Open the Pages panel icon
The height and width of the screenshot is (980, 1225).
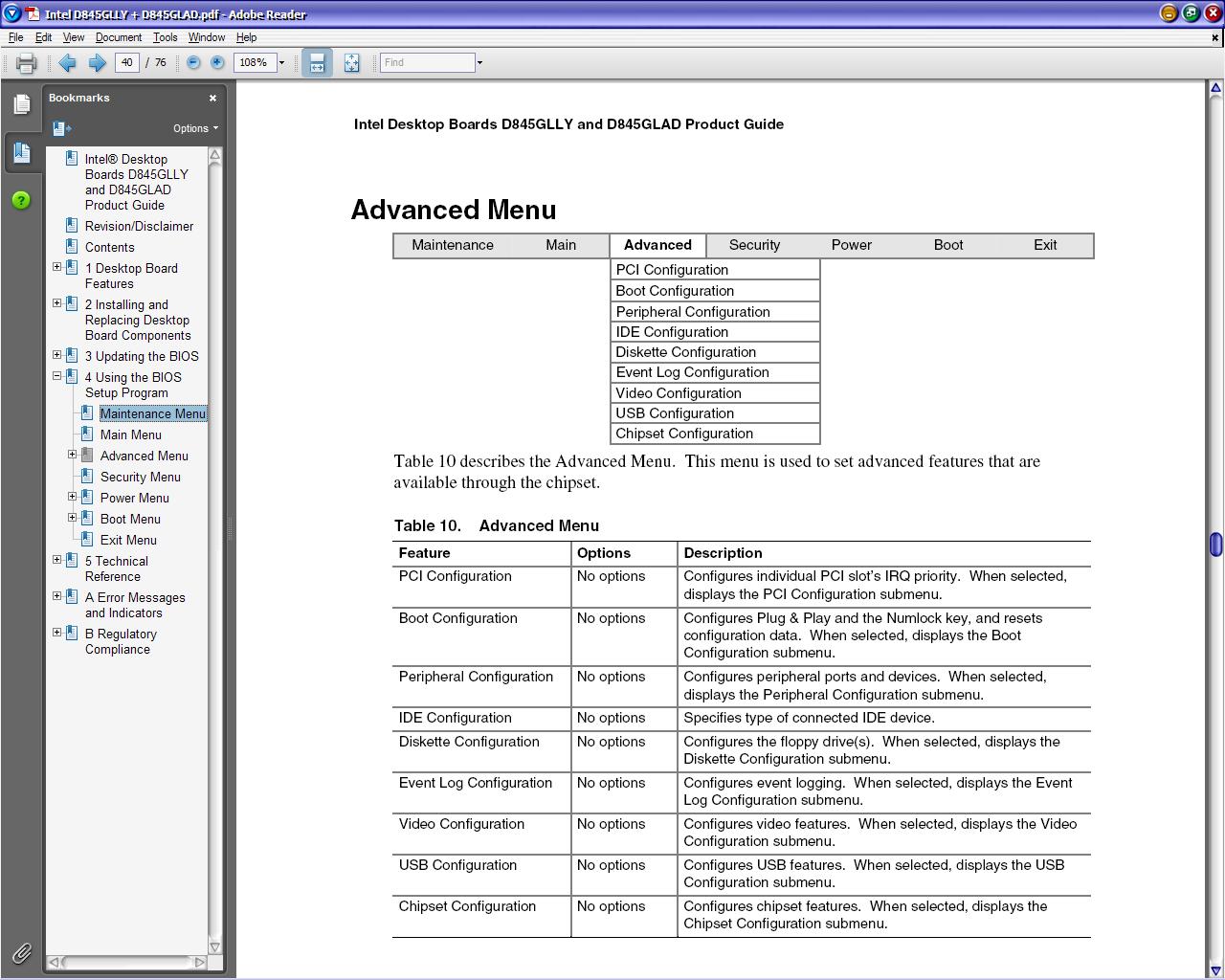[21, 104]
